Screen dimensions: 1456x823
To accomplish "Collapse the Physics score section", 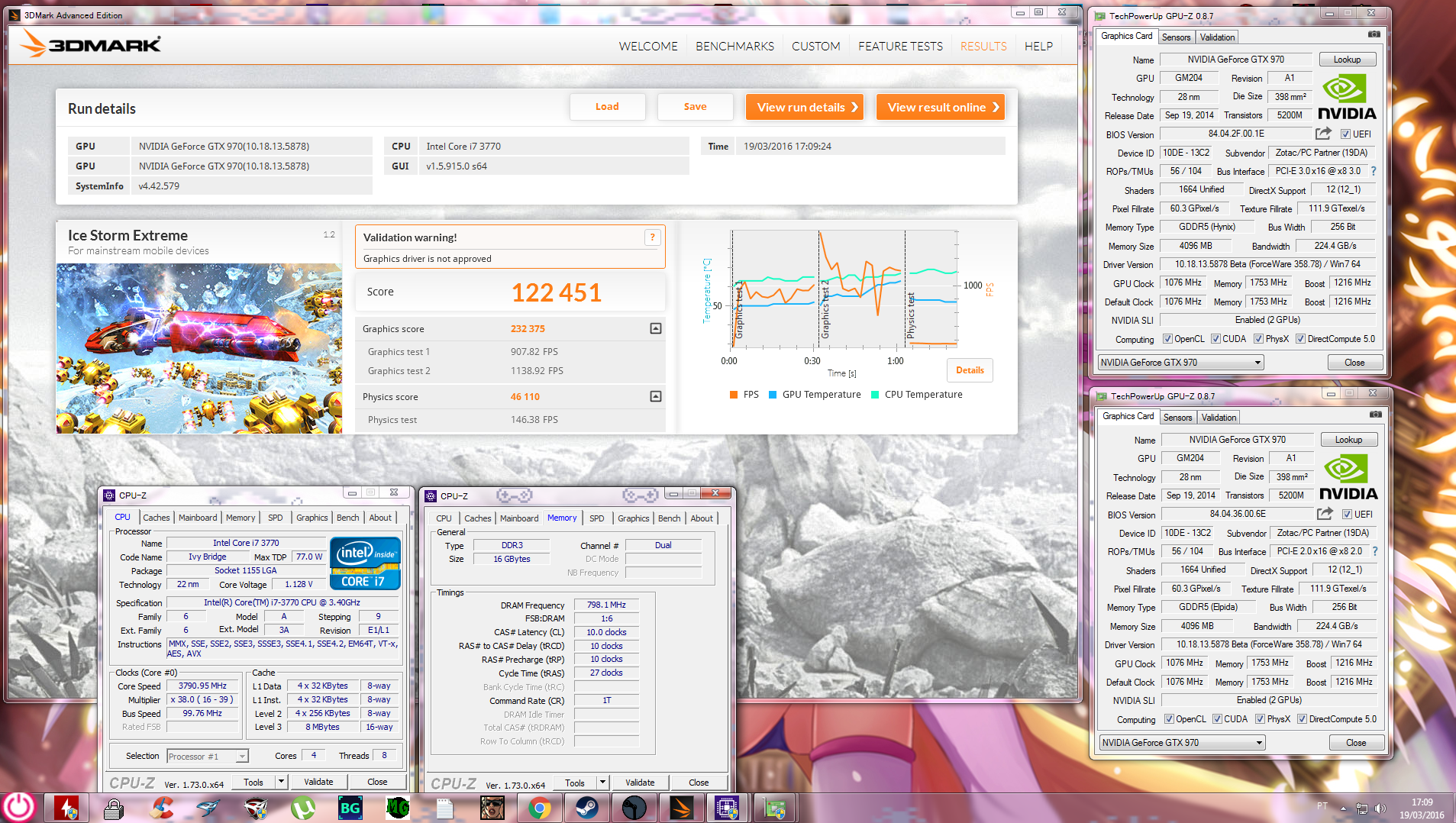I will pos(655,396).
